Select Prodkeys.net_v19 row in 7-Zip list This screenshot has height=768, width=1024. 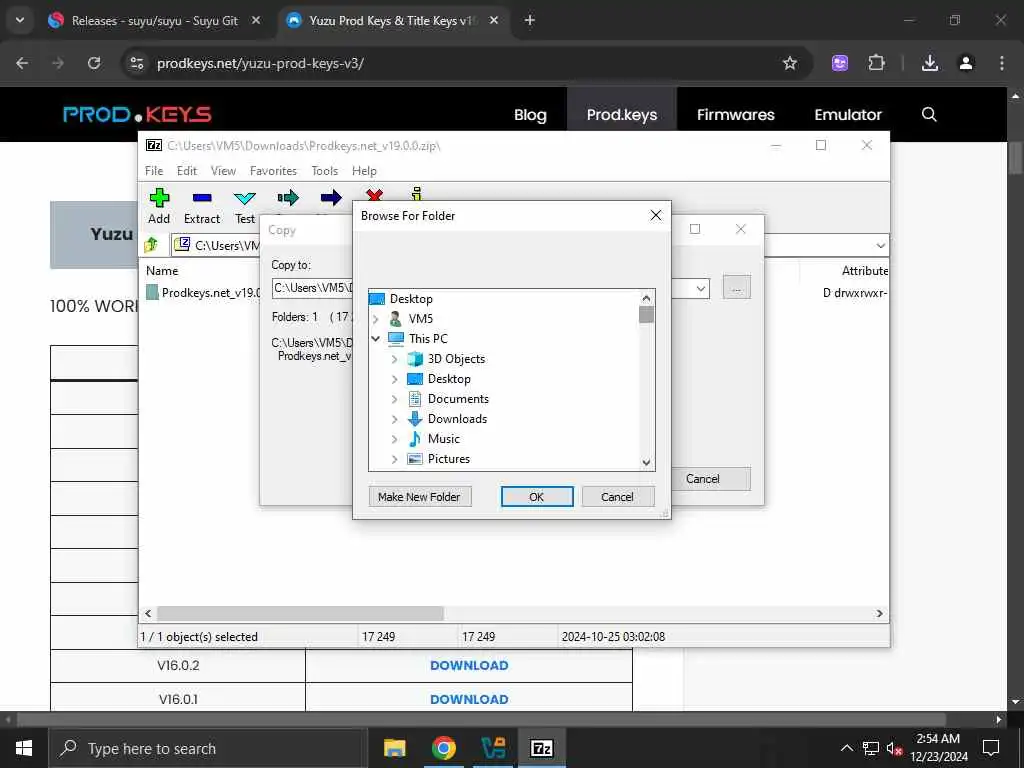pos(202,293)
